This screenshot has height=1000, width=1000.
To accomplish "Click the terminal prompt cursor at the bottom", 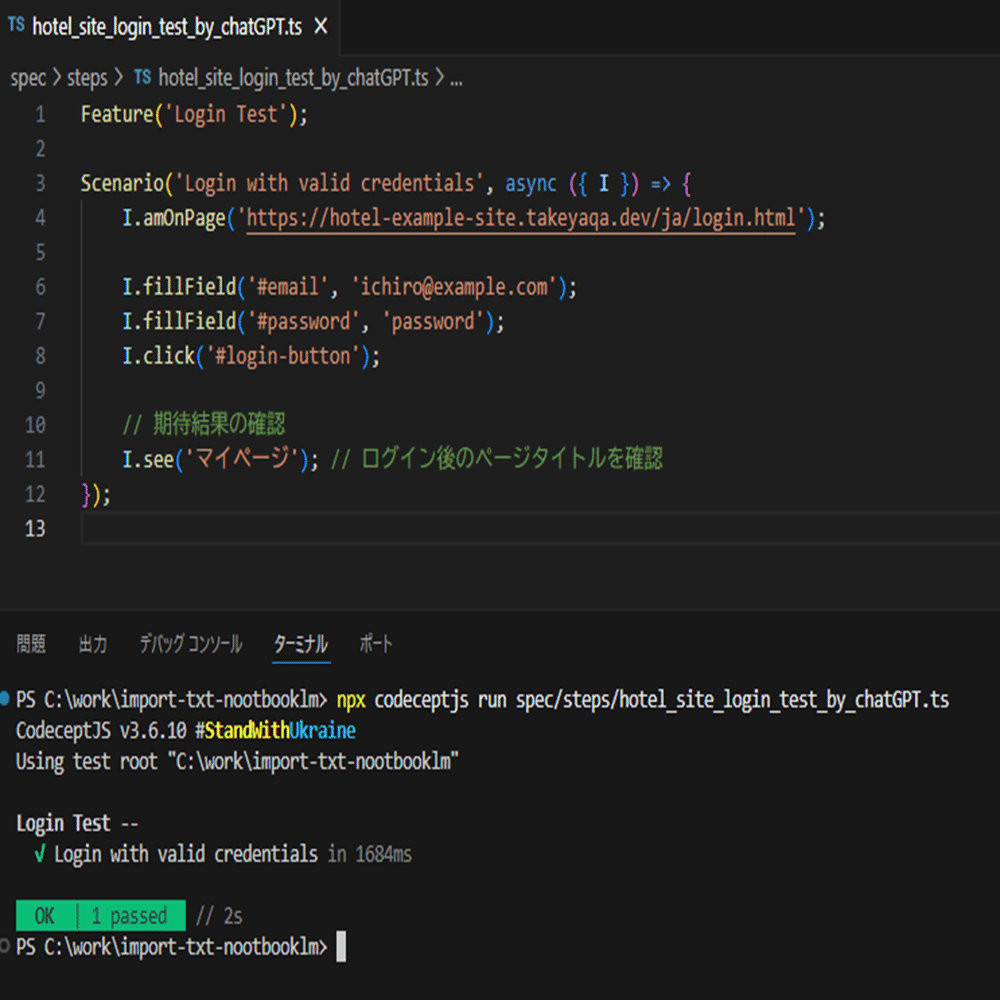I will click(x=341, y=946).
